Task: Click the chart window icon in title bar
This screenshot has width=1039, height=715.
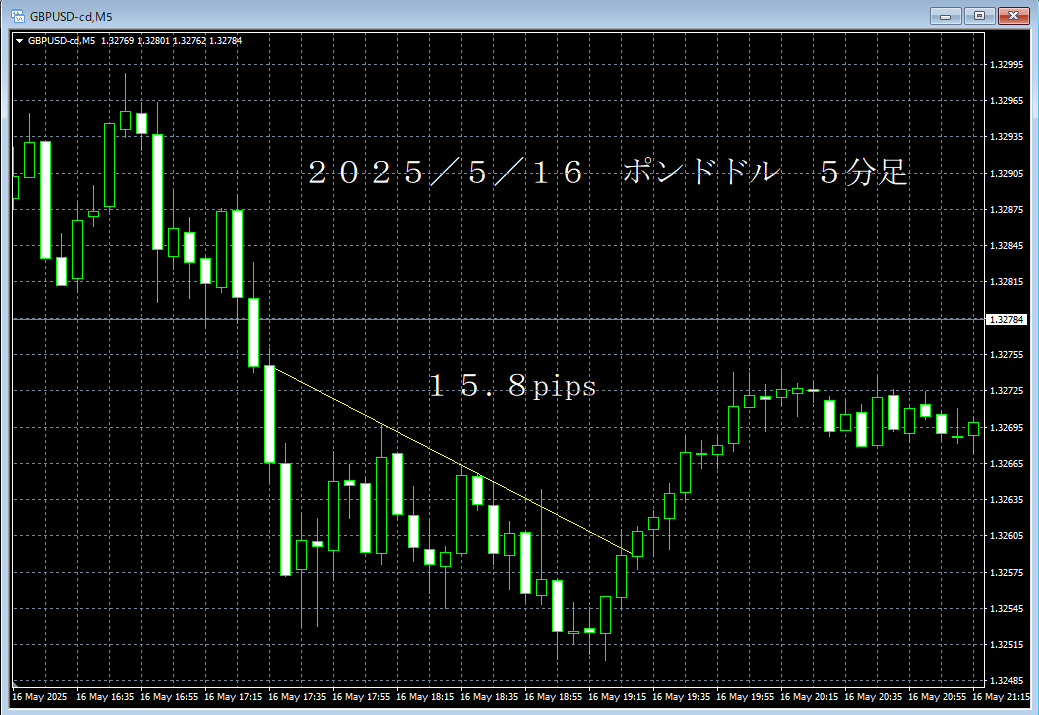Action: point(16,16)
